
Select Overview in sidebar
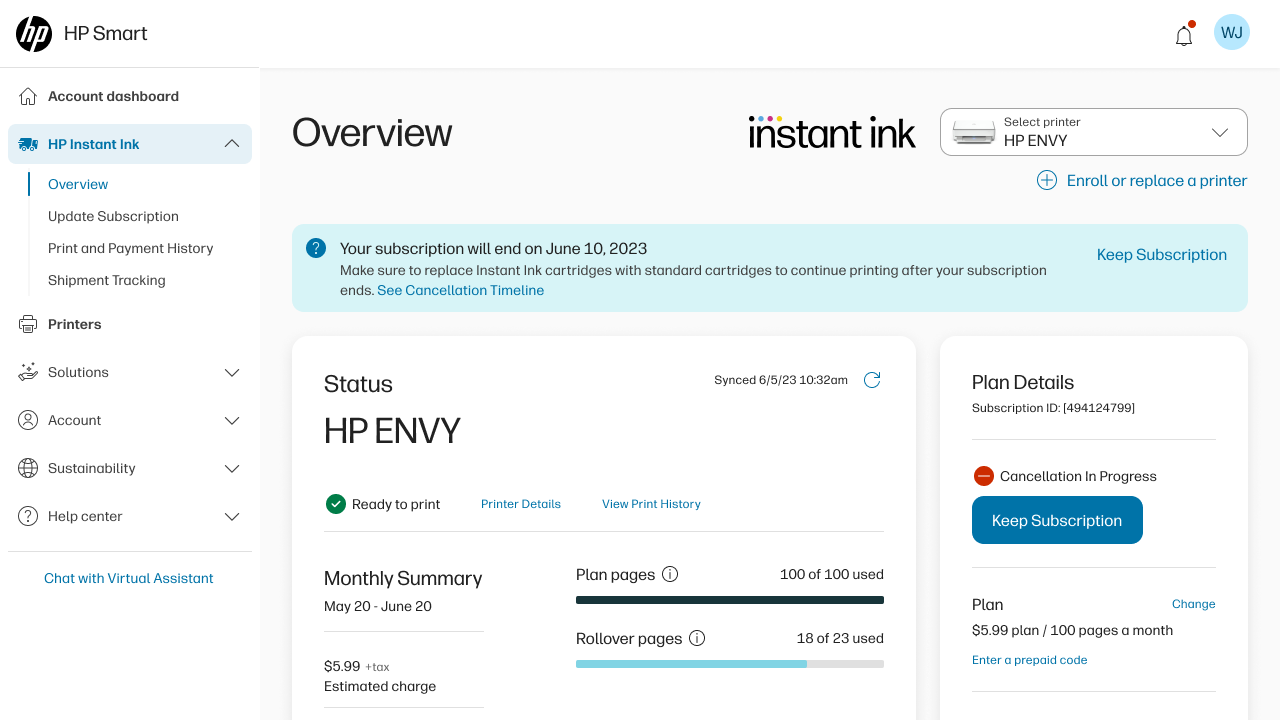coord(78,184)
